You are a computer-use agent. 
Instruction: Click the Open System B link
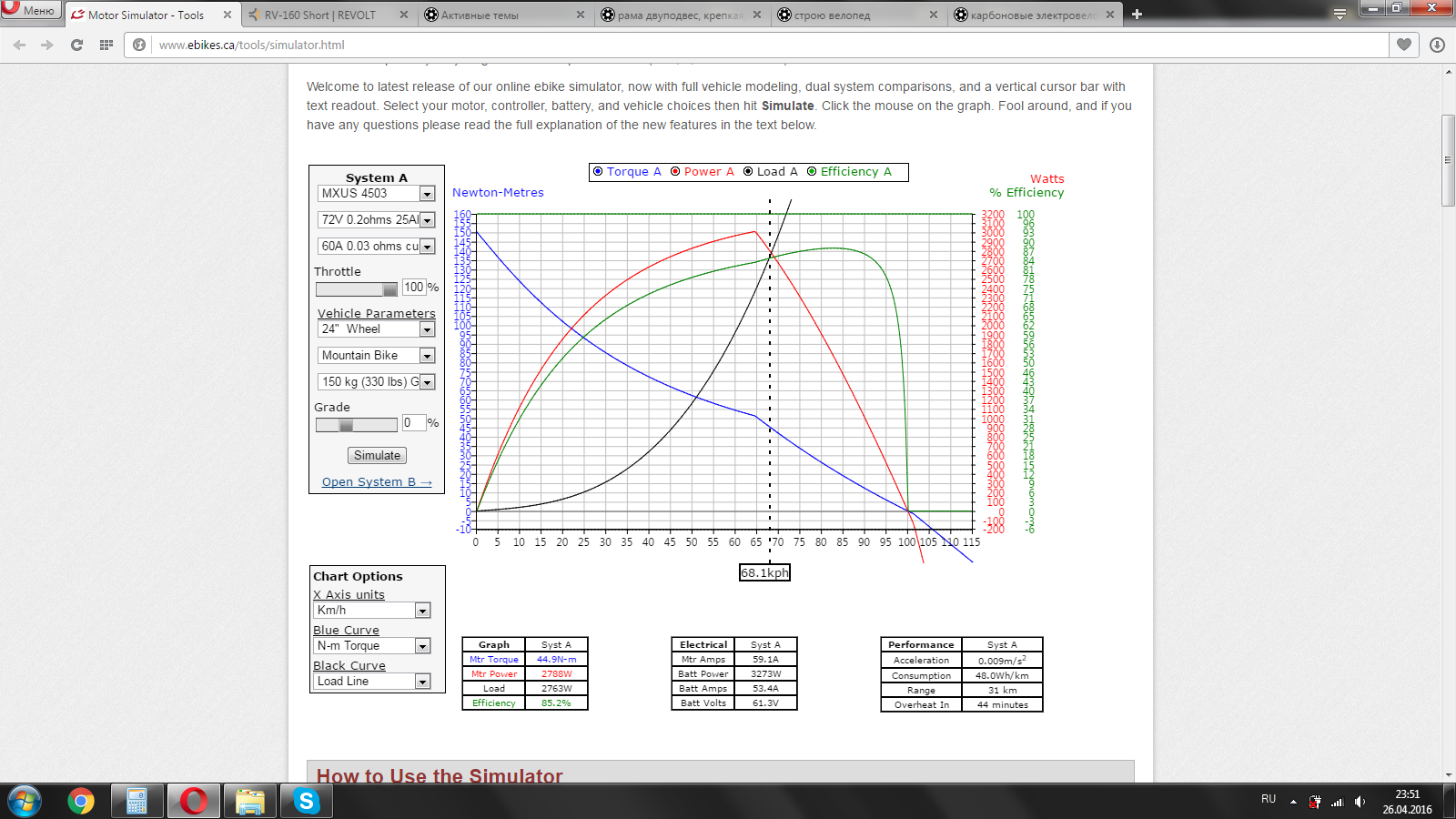[377, 482]
